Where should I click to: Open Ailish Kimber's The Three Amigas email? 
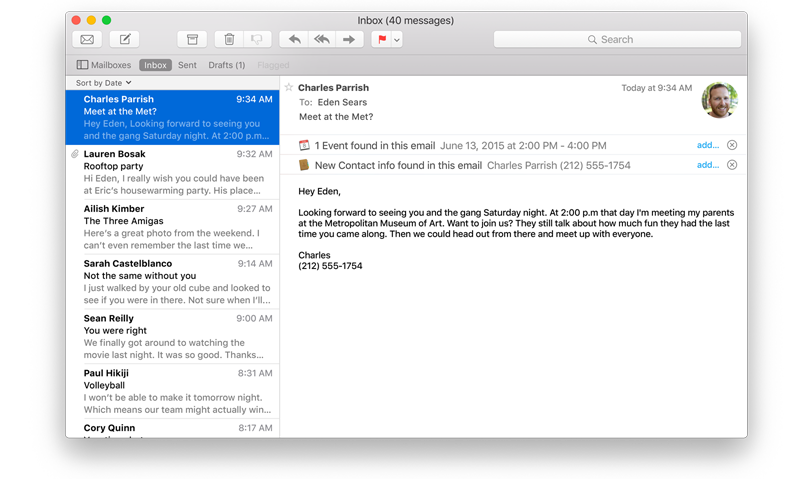[172, 227]
